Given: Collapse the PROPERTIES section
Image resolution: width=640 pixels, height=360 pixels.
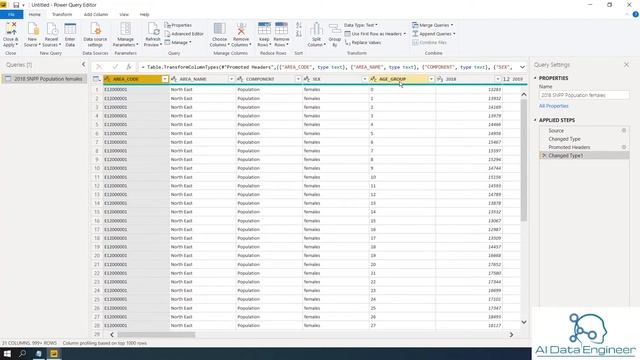Looking at the screenshot, I should coord(535,78).
